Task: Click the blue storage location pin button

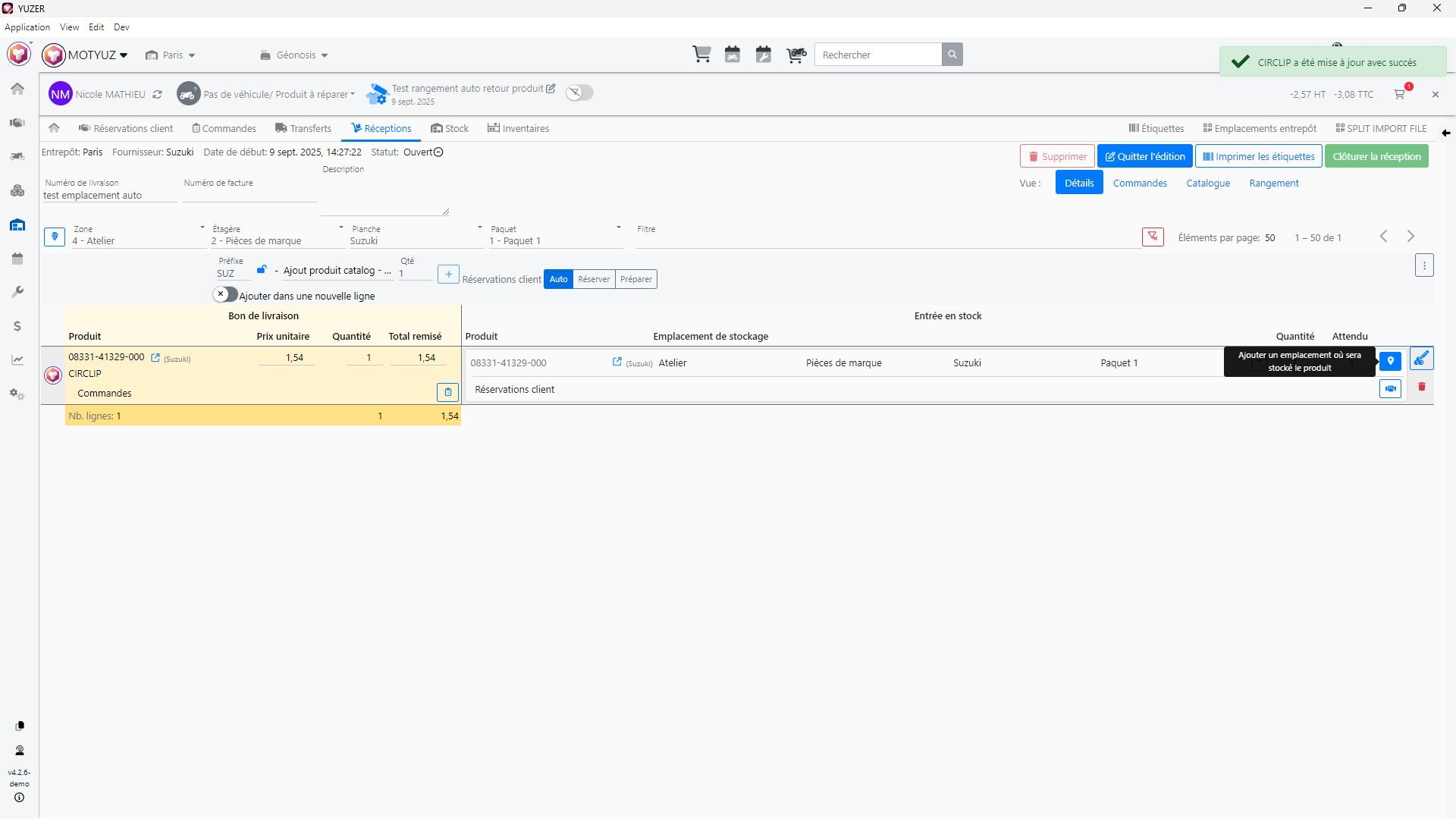Action: 1390,362
